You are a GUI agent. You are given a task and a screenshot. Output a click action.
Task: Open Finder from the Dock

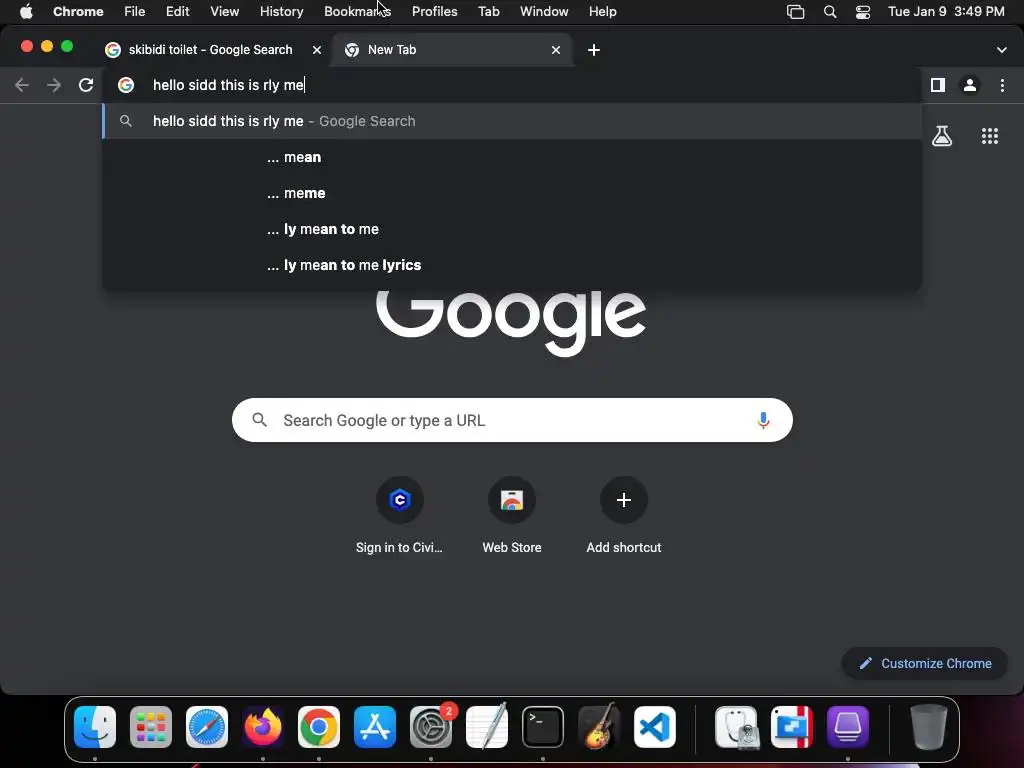(95, 727)
